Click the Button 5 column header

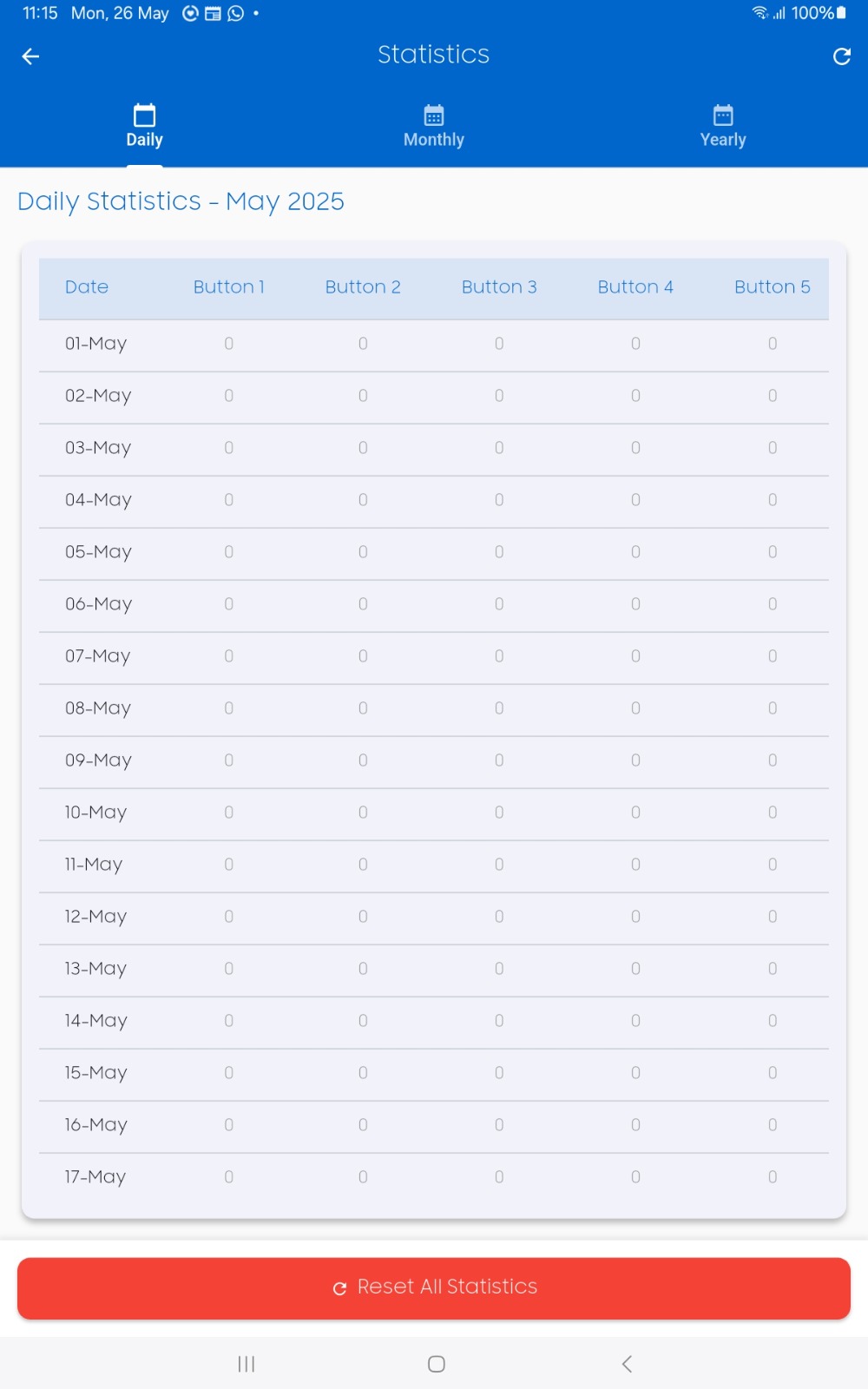pyautogui.click(x=773, y=287)
